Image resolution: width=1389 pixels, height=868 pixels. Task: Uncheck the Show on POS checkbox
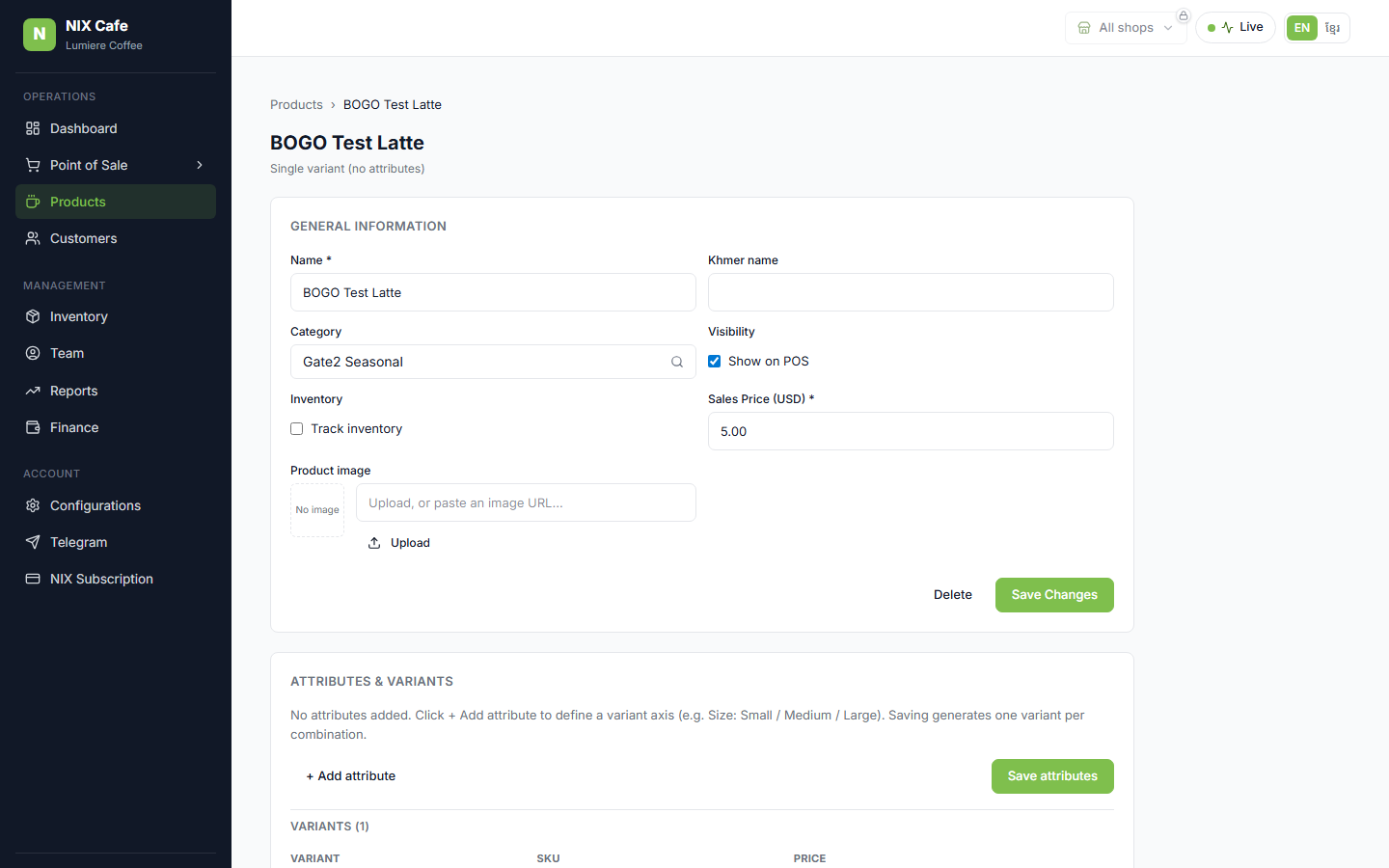(x=715, y=361)
